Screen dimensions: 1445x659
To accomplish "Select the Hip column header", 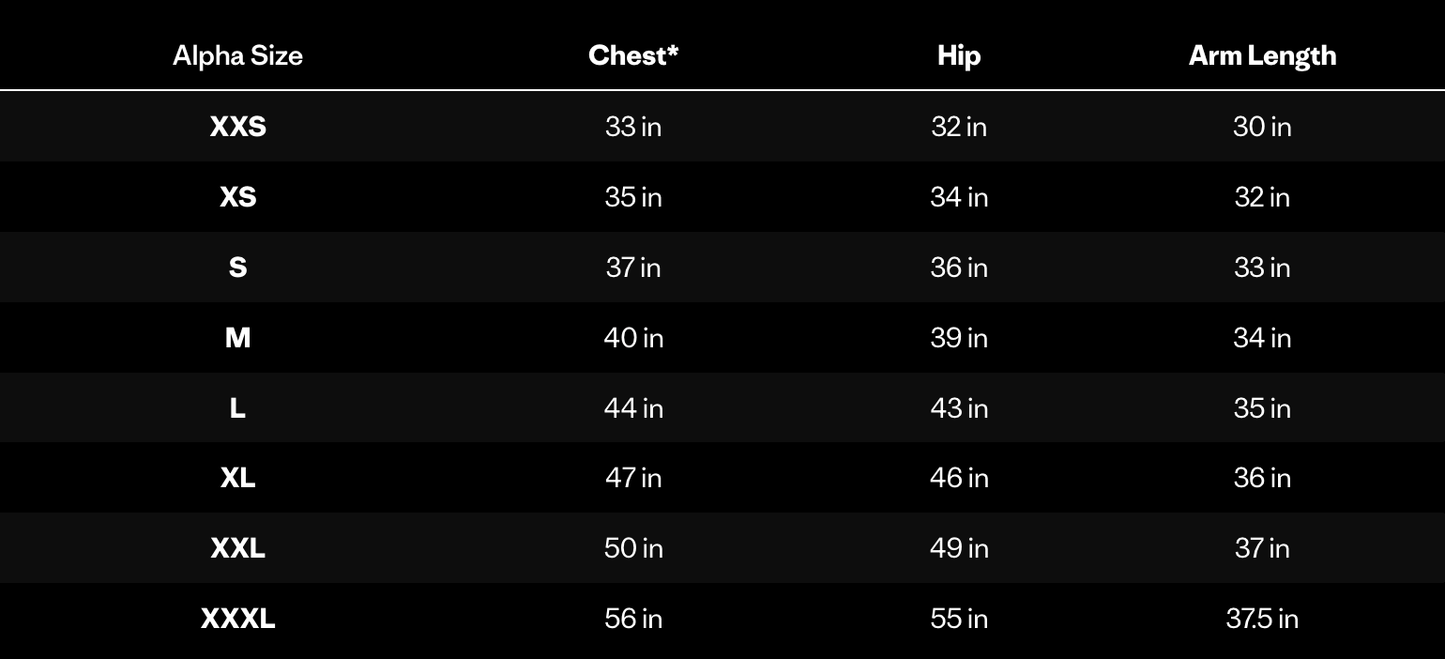I will point(959,55).
